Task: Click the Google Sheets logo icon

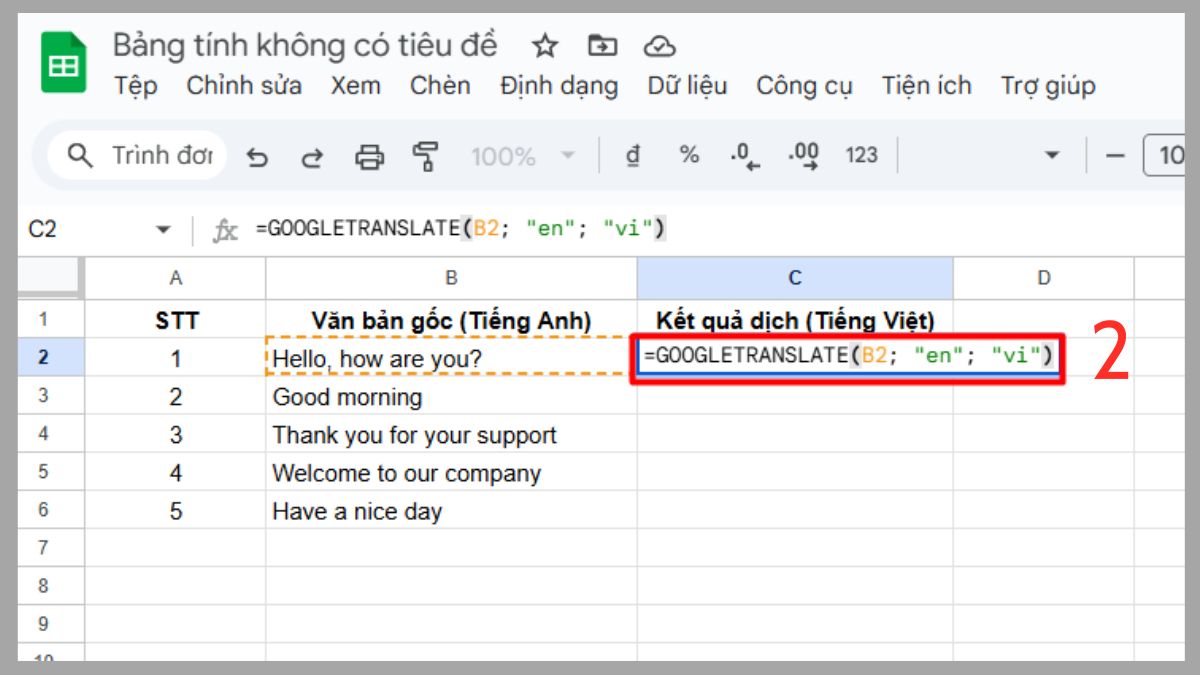Action: tap(64, 63)
